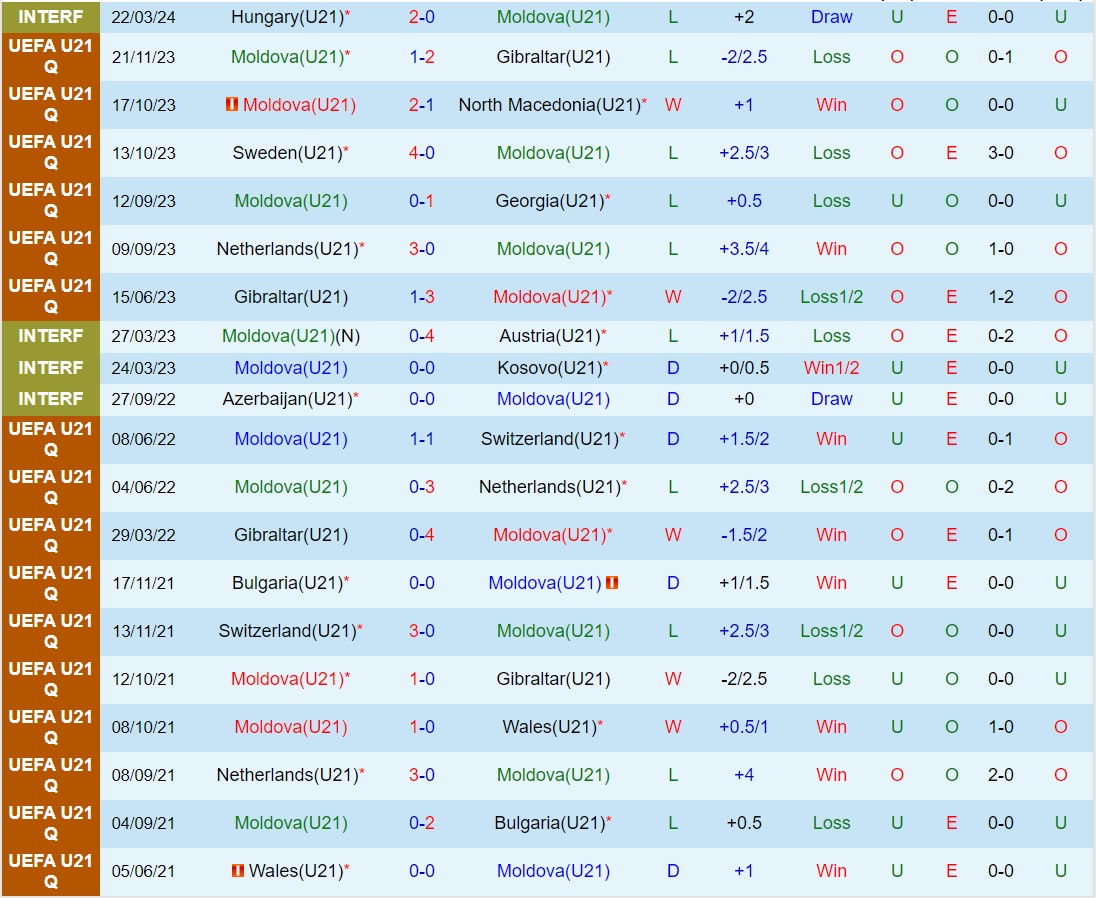Screen dimensions: 1096x898
Task: Open the Azerbaijan(U21) team link
Action: pyautogui.click(x=287, y=399)
